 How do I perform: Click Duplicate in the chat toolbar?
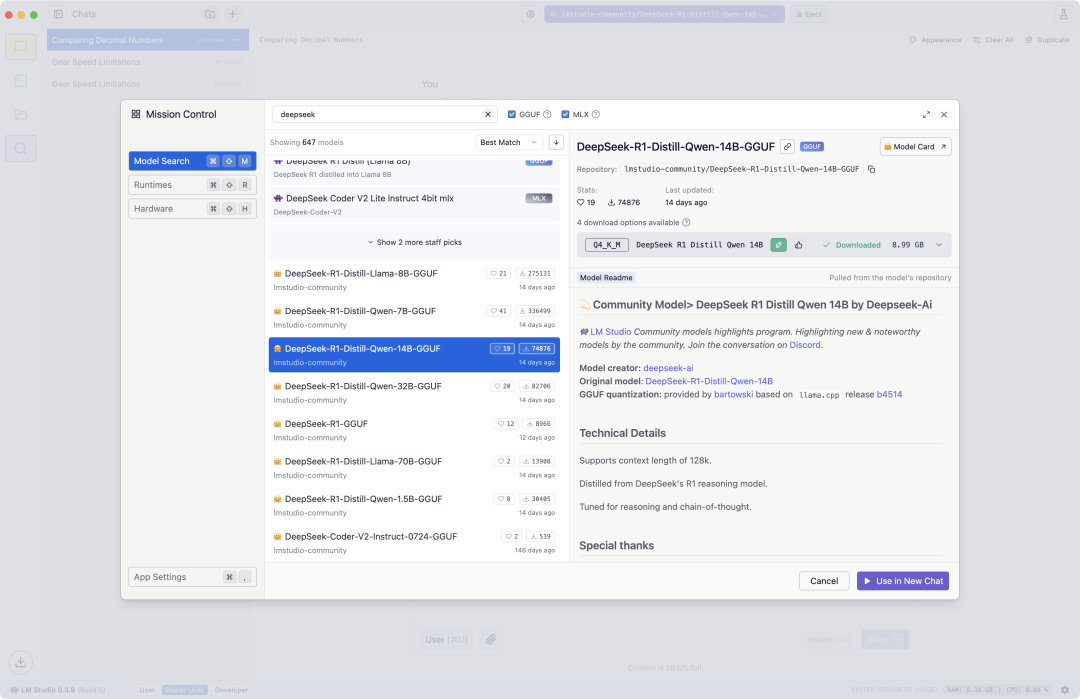click(x=1047, y=40)
